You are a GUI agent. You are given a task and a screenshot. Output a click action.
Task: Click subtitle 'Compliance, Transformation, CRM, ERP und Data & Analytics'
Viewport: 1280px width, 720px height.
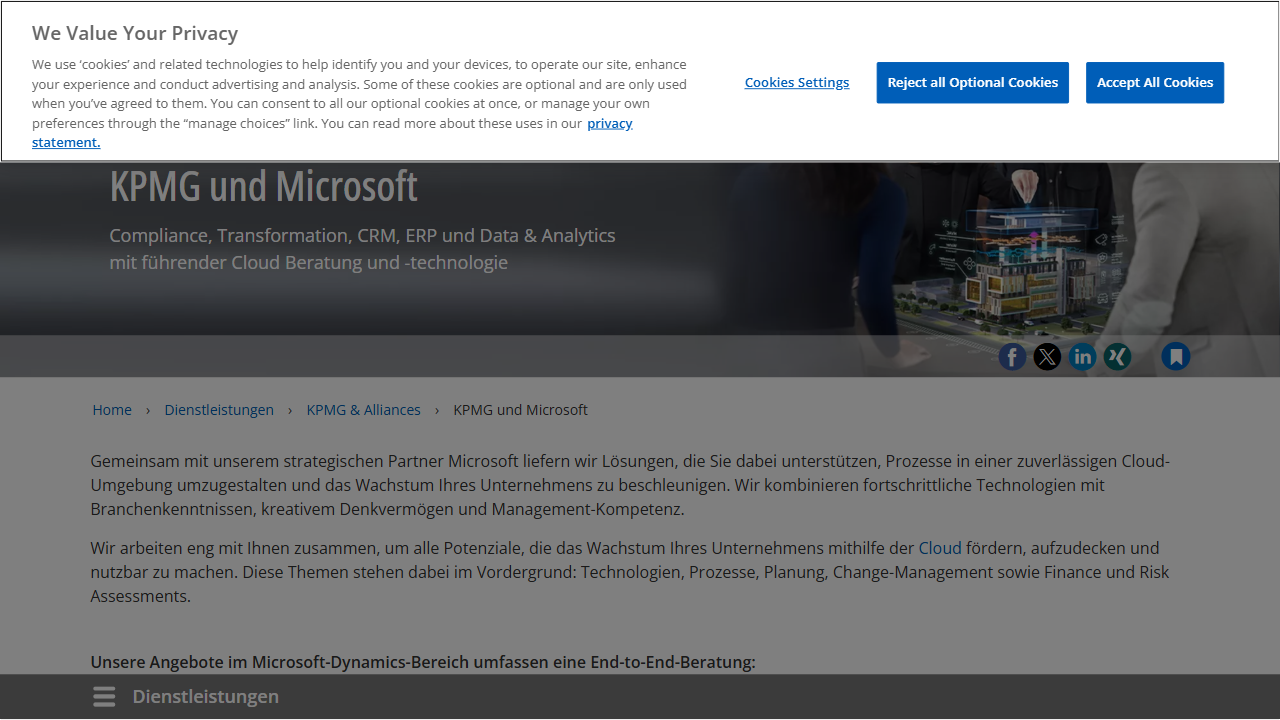point(362,236)
